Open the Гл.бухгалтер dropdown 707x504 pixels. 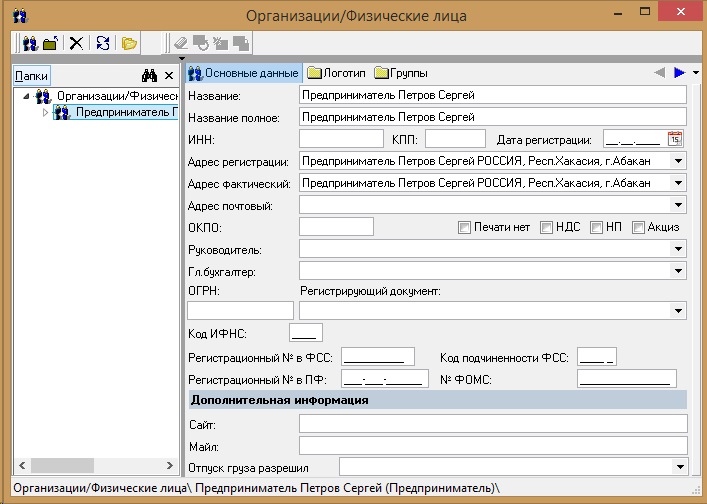click(678, 271)
